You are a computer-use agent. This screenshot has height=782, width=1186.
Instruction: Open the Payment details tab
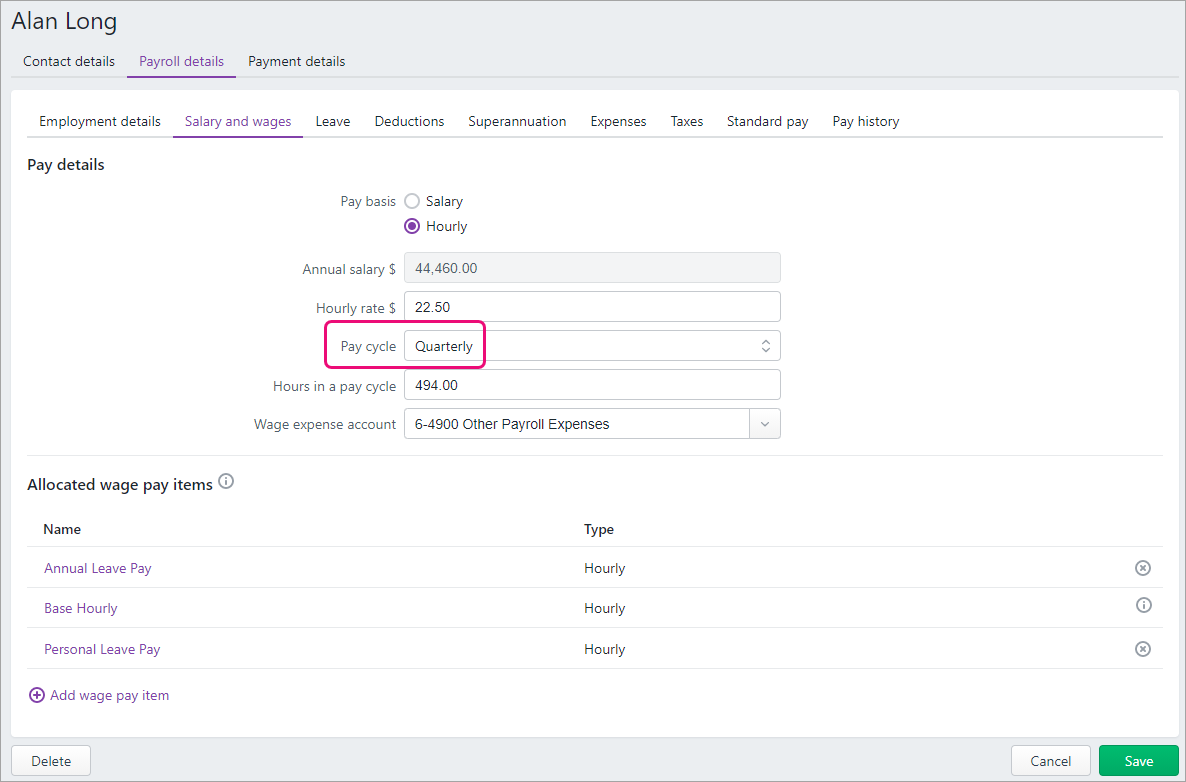tap(296, 61)
